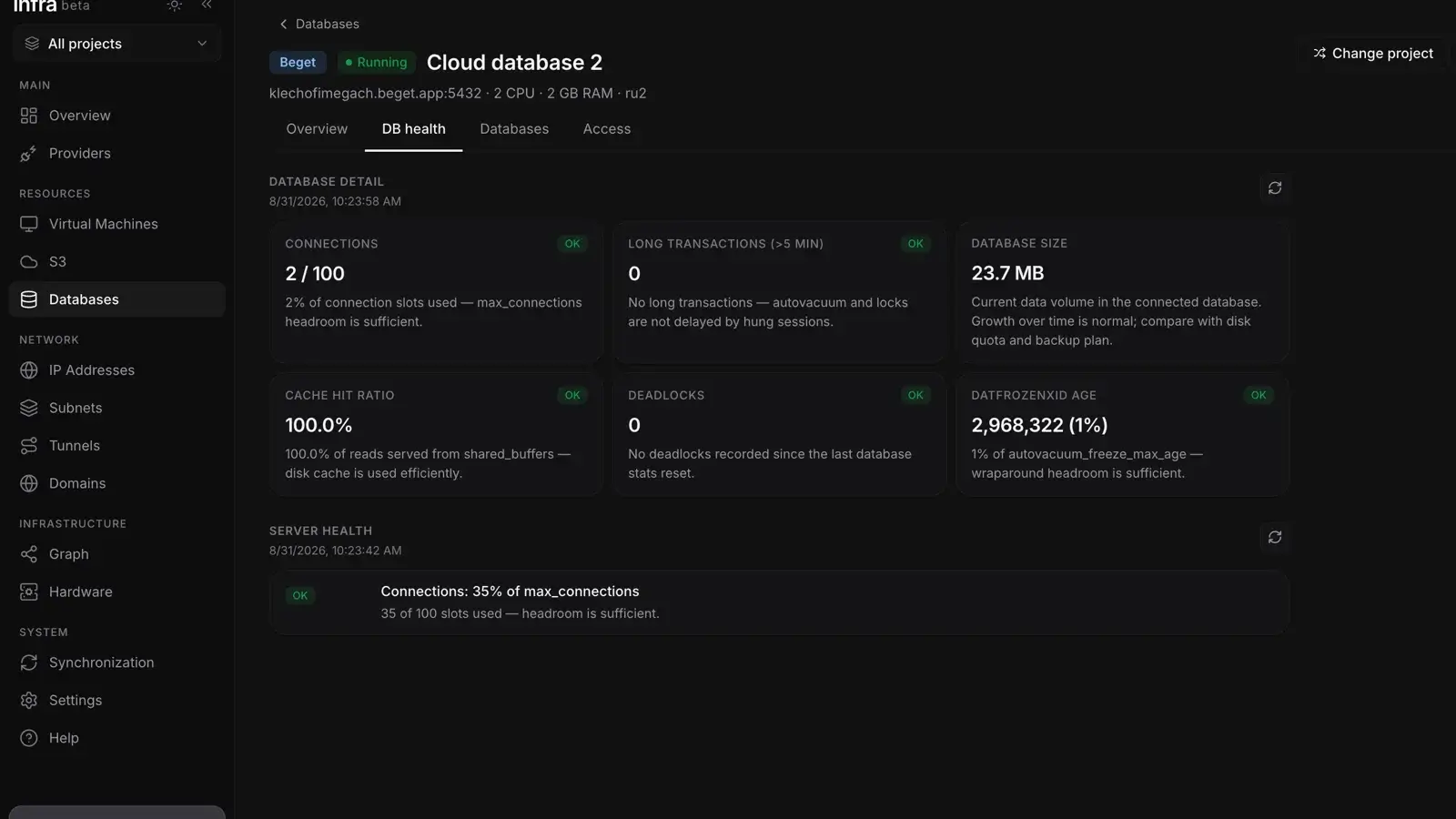1456x819 pixels.
Task: Click the shuffle icon on Change project
Action: pyautogui.click(x=1319, y=54)
